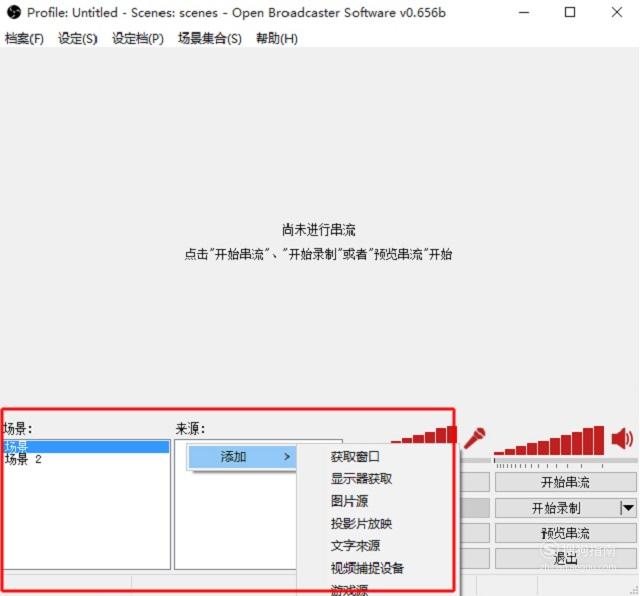
Task: Choose 投影片放映 from the add submenu
Action: pyautogui.click(x=361, y=523)
